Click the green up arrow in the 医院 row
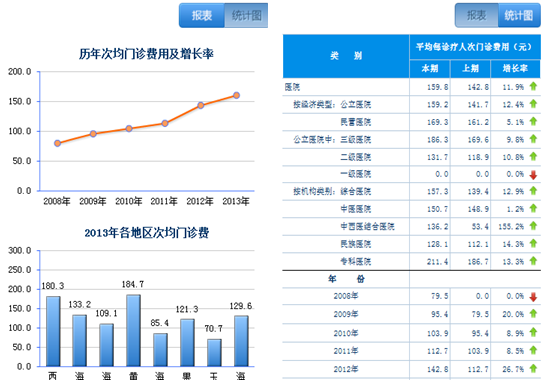The image size is (544, 387). pos(533,86)
